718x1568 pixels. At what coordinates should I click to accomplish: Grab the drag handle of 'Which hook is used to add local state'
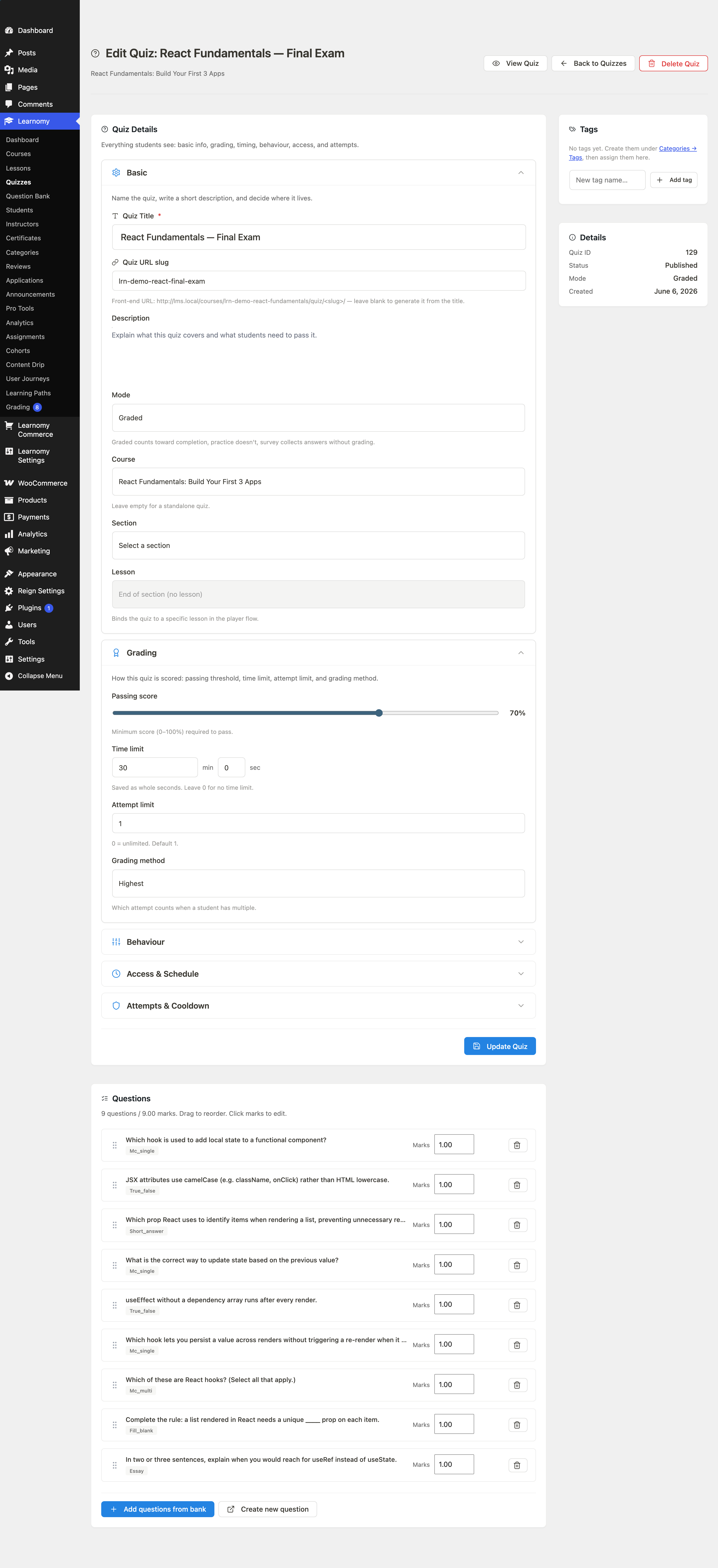click(x=114, y=1145)
